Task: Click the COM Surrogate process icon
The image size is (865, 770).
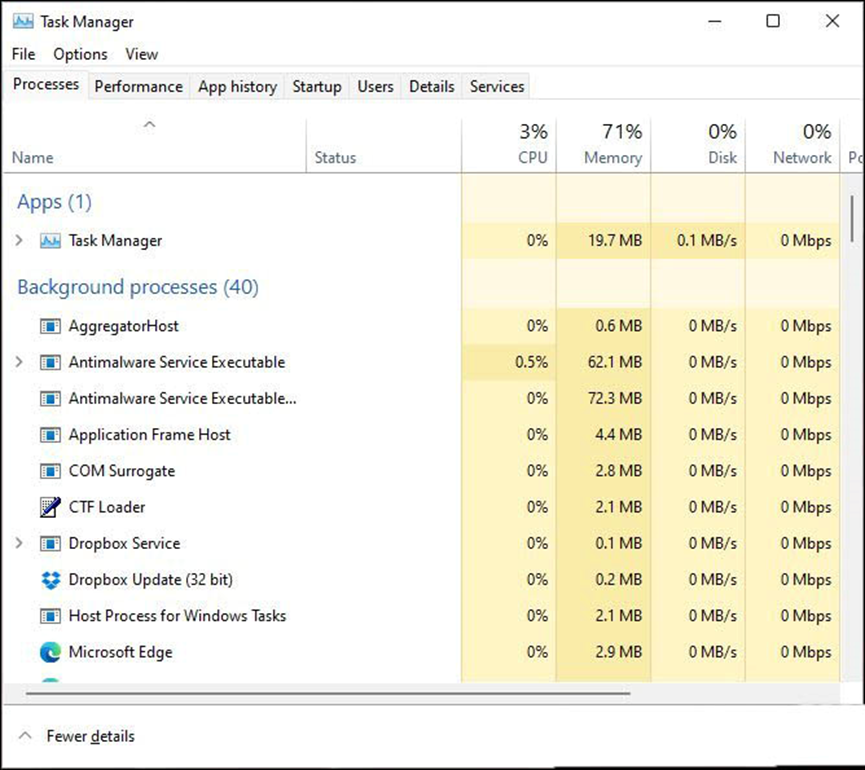Action: tap(50, 471)
